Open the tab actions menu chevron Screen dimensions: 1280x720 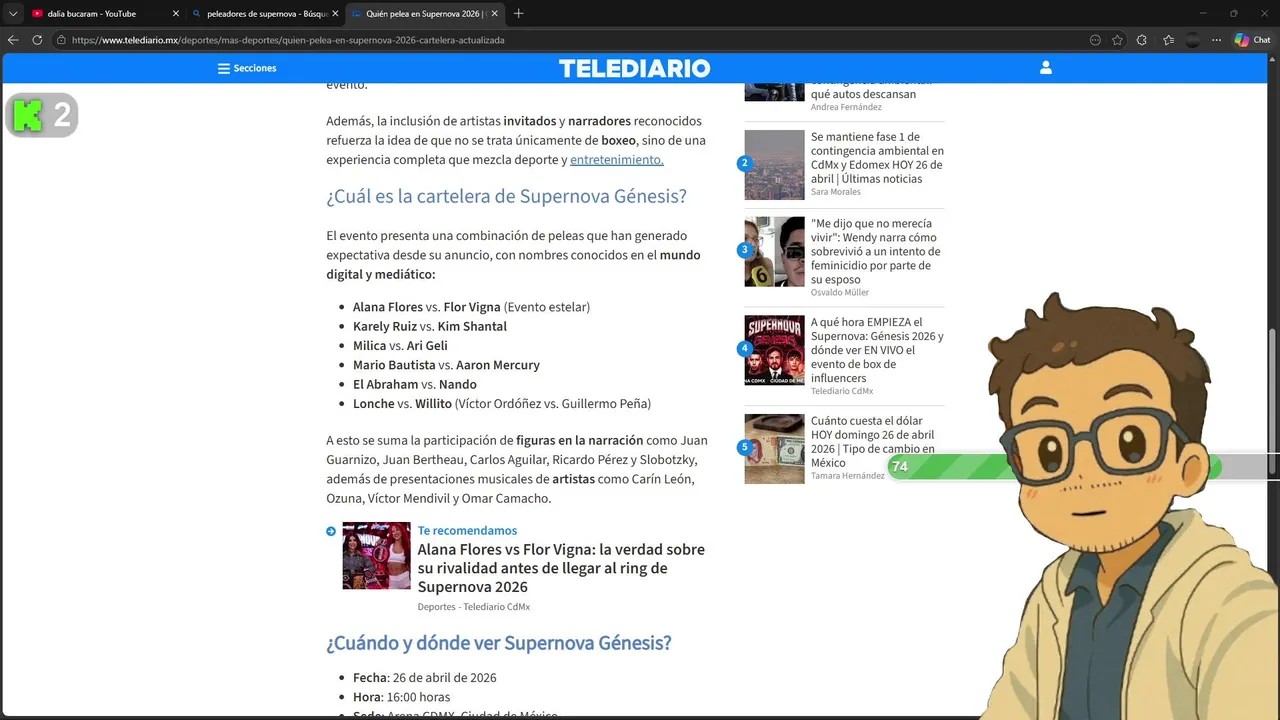(x=13, y=14)
